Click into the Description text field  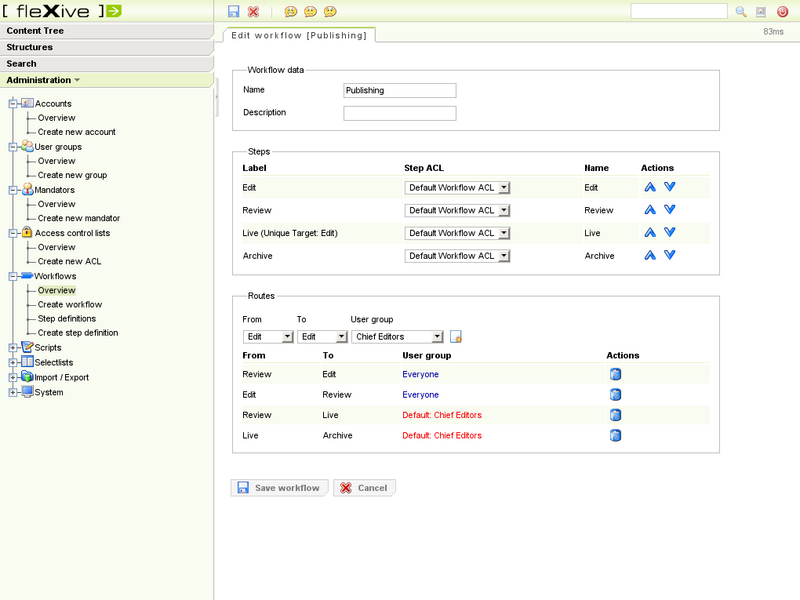(x=399, y=113)
